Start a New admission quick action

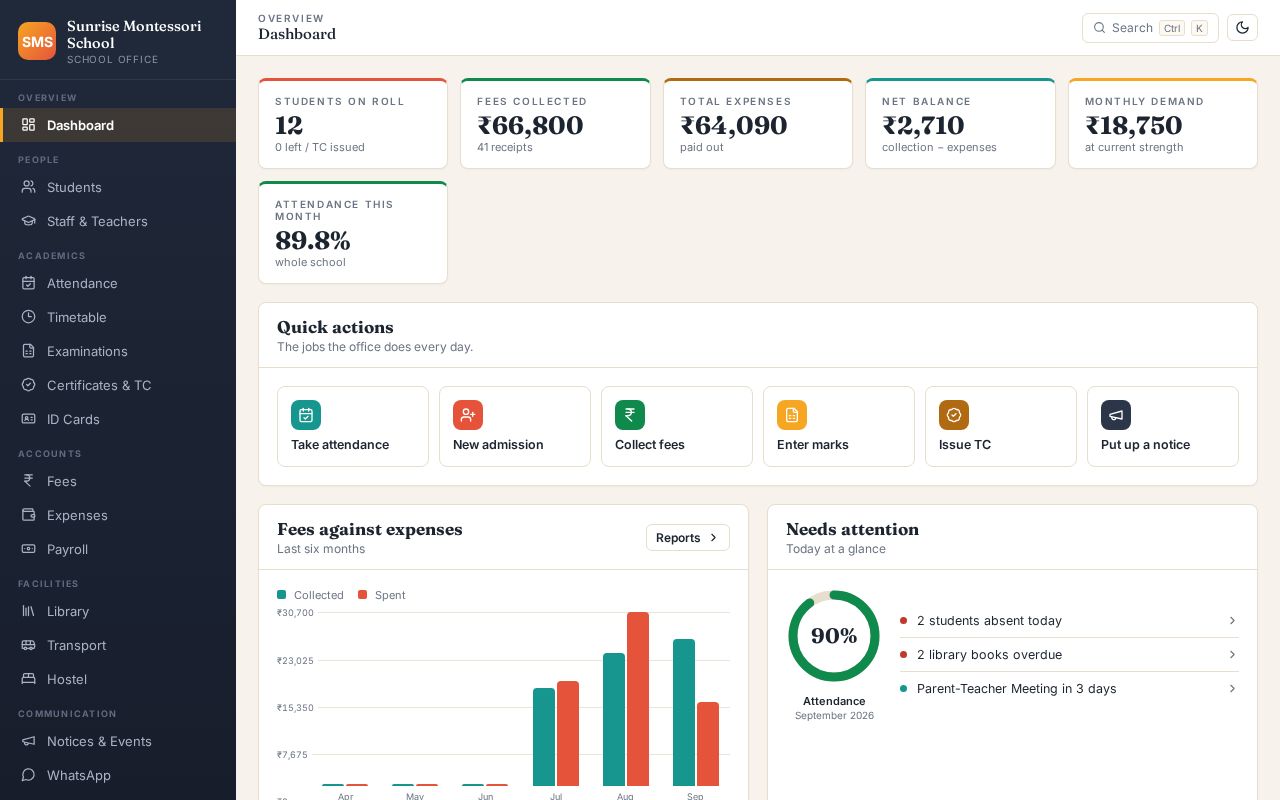[515, 426]
